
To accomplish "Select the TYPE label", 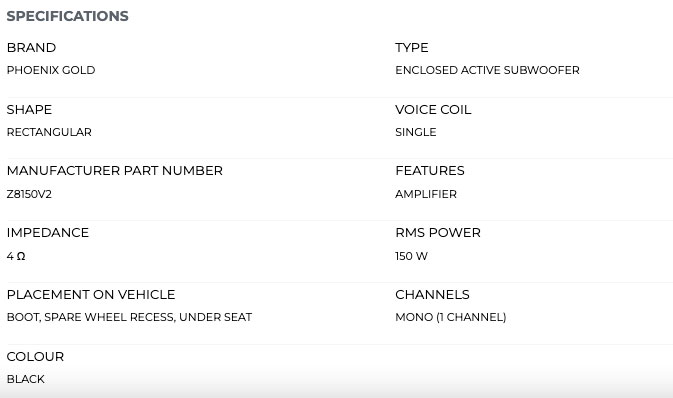I will (x=412, y=48).
